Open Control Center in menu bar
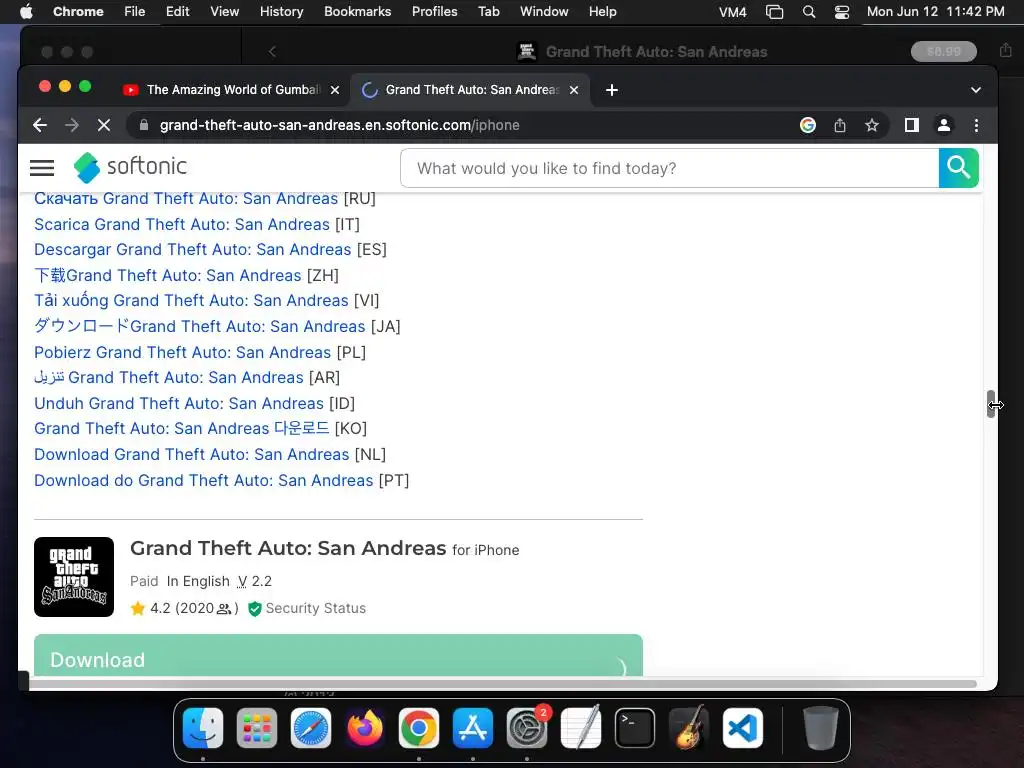The height and width of the screenshot is (768, 1024). (842, 12)
